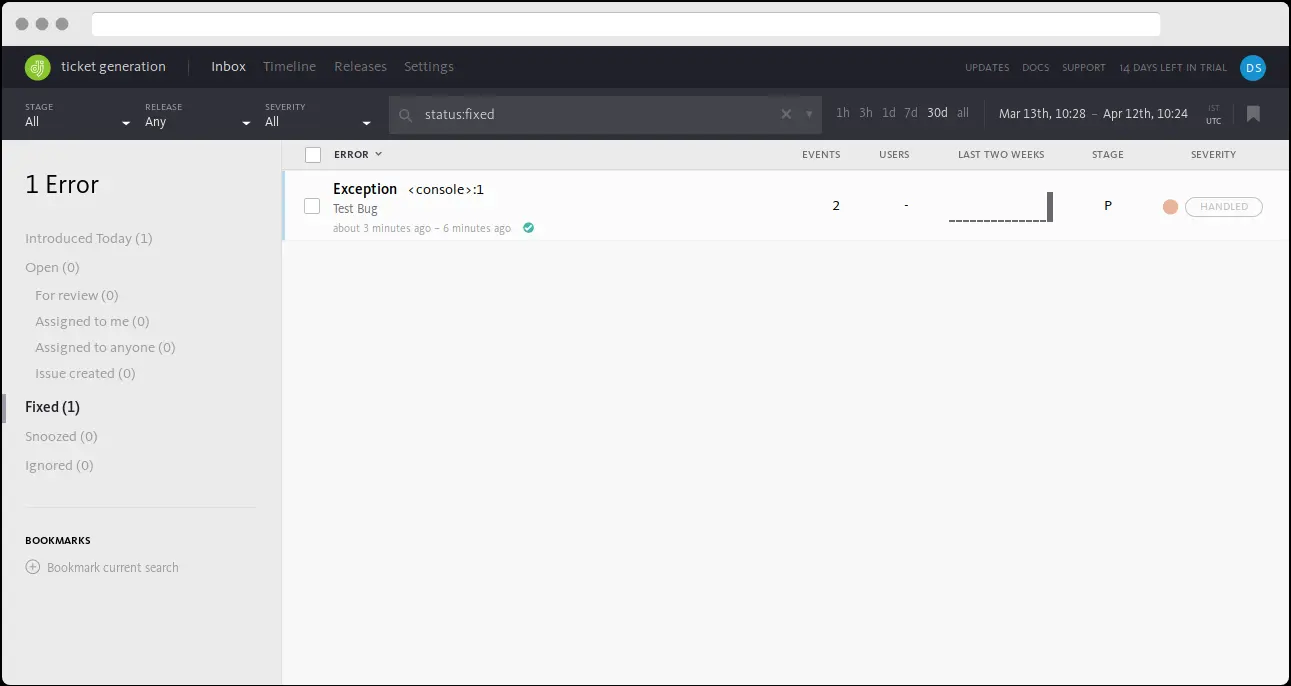This screenshot has width=1291, height=686.
Task: Click the plus icon beside Bookmark current search
Action: [x=33, y=567]
